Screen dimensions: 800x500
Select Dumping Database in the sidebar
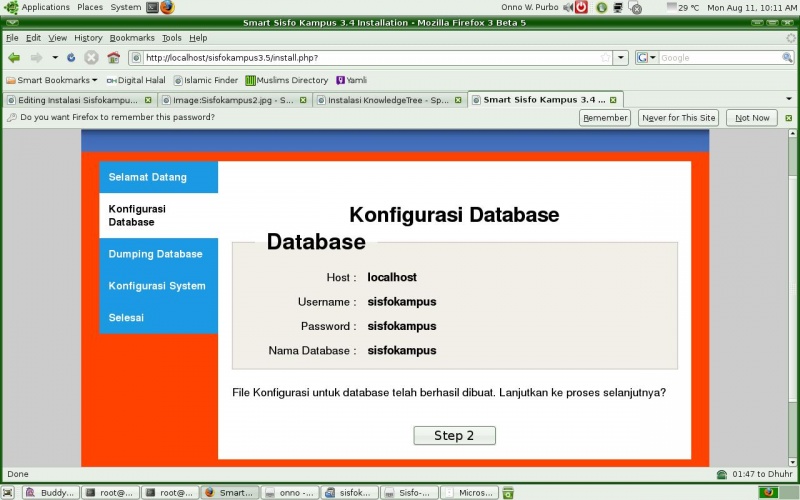pos(156,254)
